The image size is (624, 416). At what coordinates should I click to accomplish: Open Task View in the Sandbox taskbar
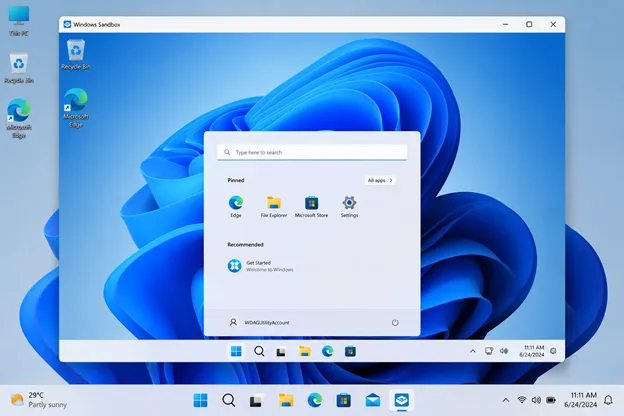pos(281,352)
